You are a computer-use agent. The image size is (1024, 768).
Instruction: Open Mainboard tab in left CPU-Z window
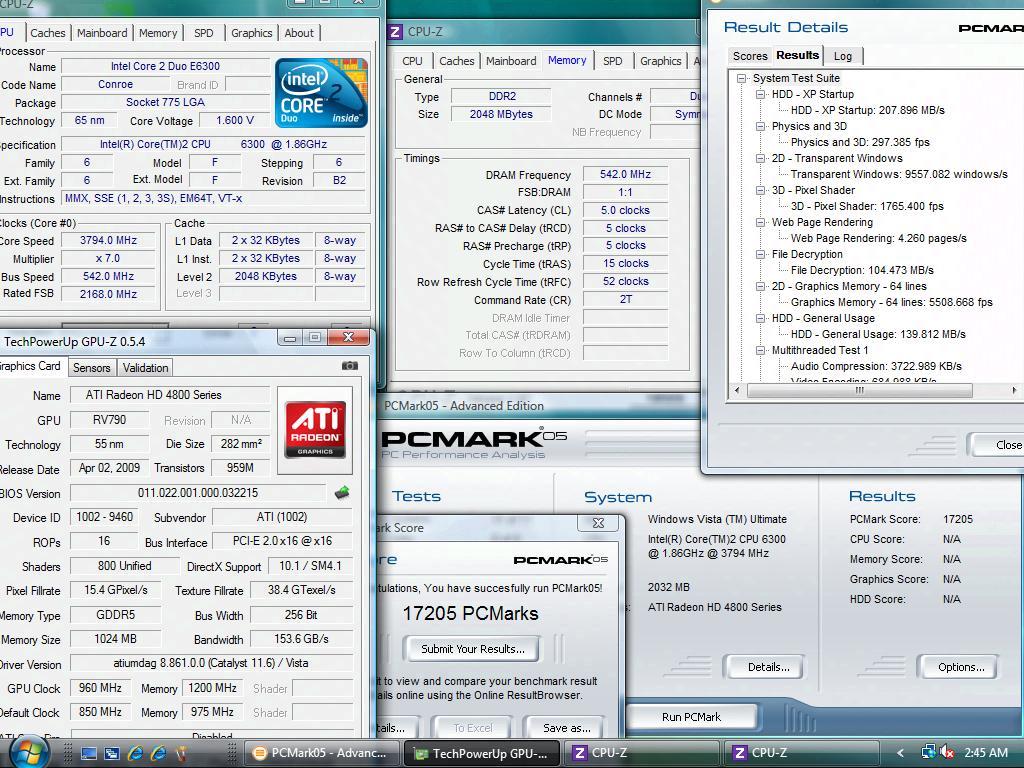102,33
